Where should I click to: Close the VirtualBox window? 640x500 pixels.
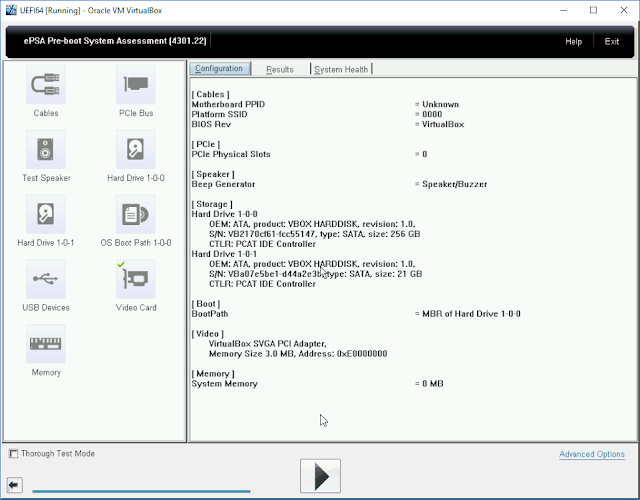624,10
